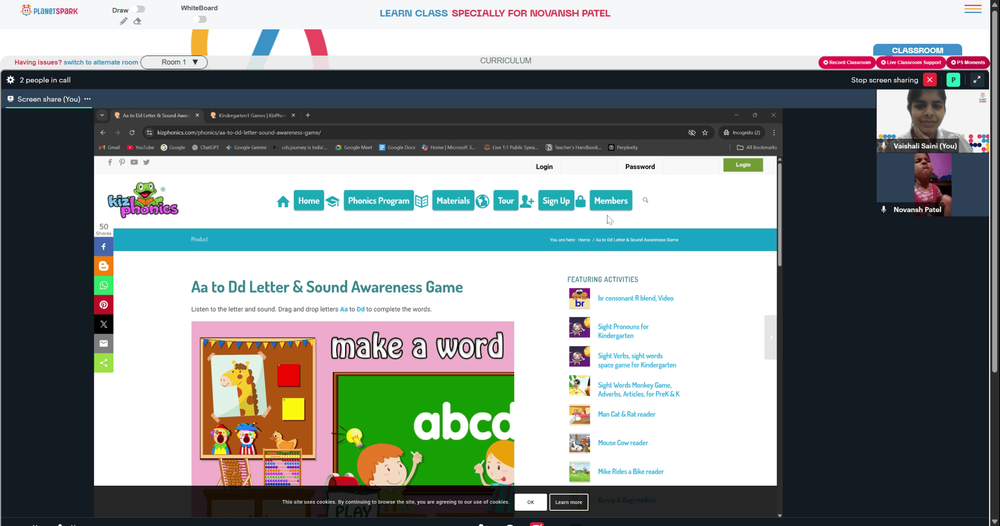This screenshot has width=1000, height=526.
Task: Accept cookies with OK button
Action: pyautogui.click(x=531, y=502)
